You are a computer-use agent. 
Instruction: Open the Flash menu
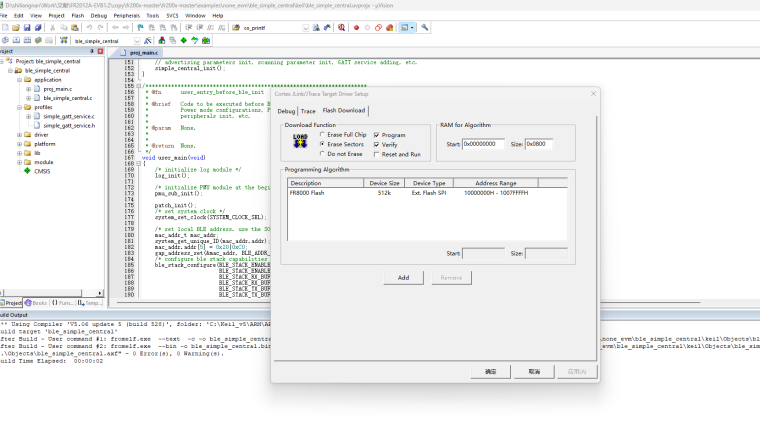78,16
